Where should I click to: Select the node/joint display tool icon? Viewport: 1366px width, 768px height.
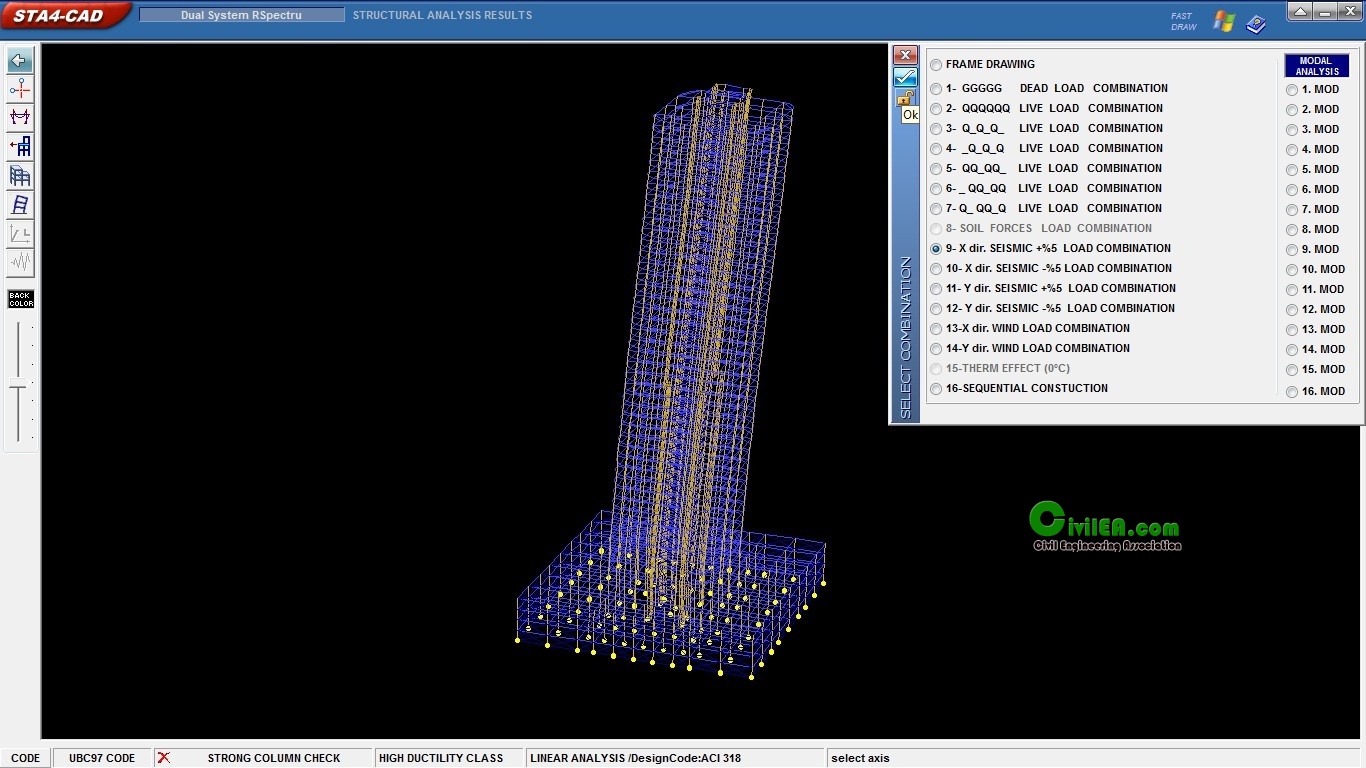pos(20,89)
